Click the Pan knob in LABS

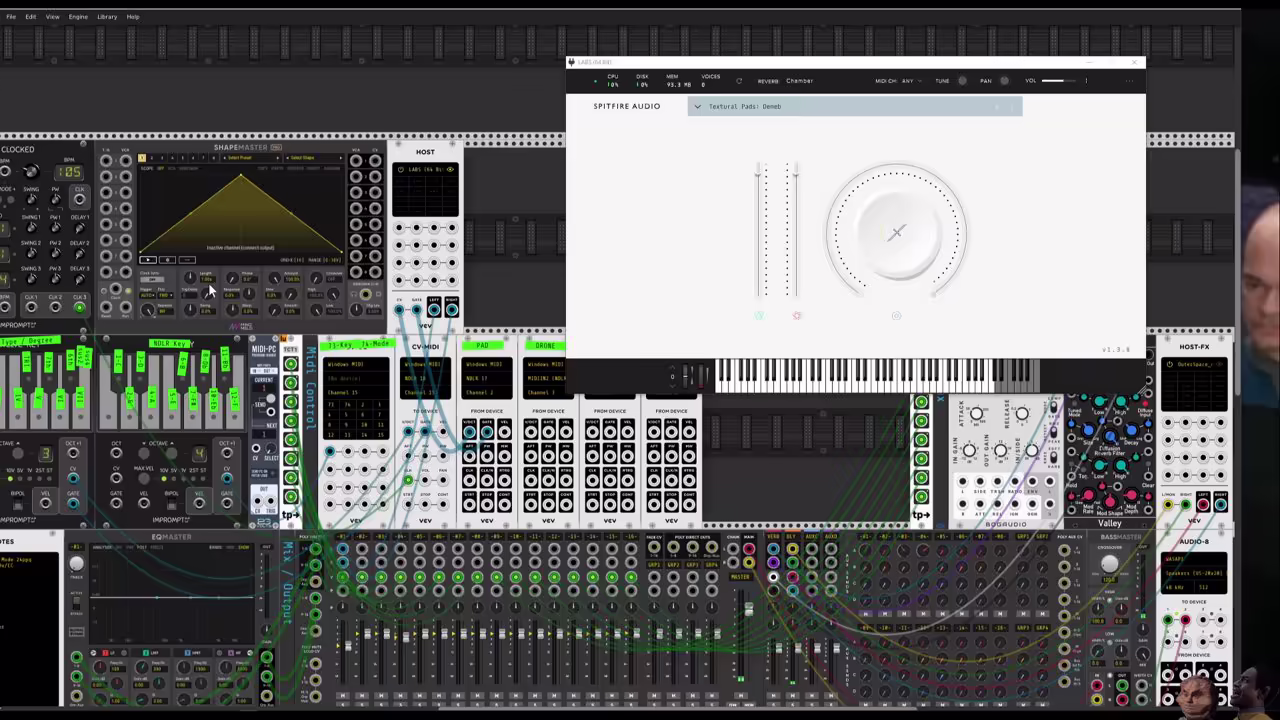[1004, 81]
